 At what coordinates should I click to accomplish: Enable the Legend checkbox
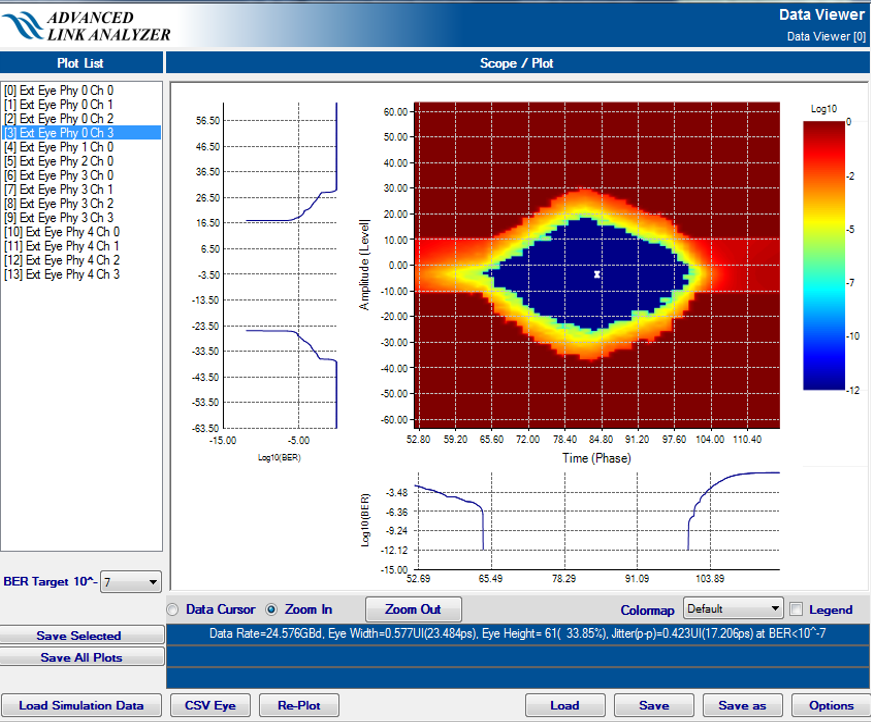tap(796, 609)
